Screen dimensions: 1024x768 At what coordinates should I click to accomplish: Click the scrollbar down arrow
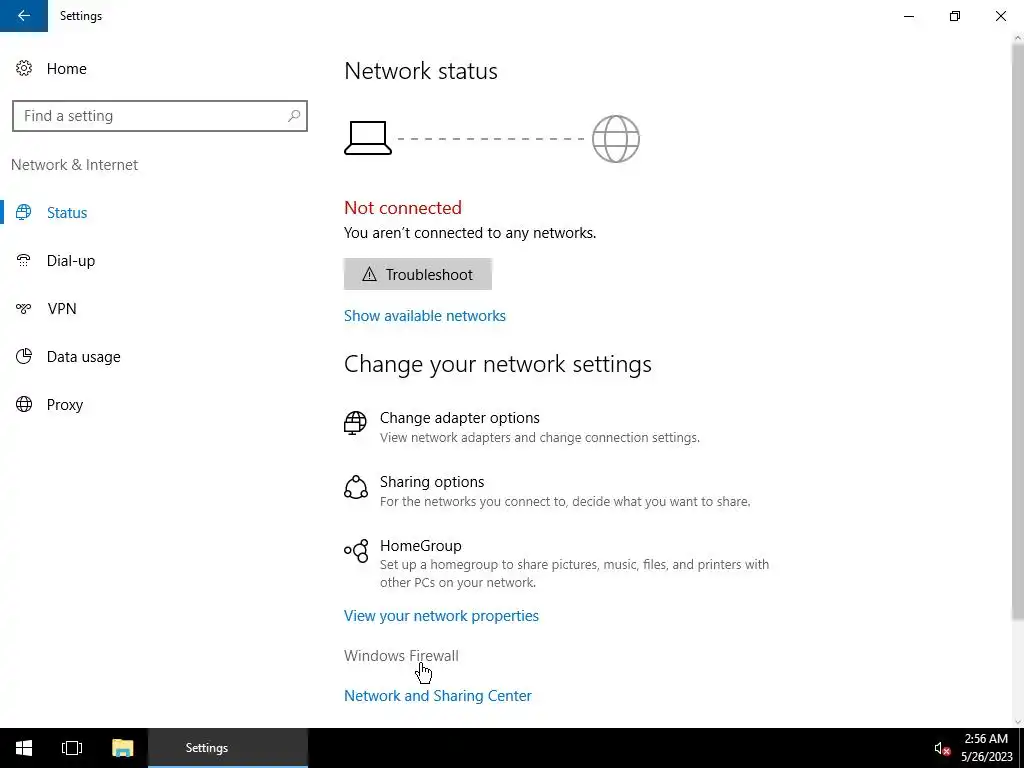tap(1017, 722)
